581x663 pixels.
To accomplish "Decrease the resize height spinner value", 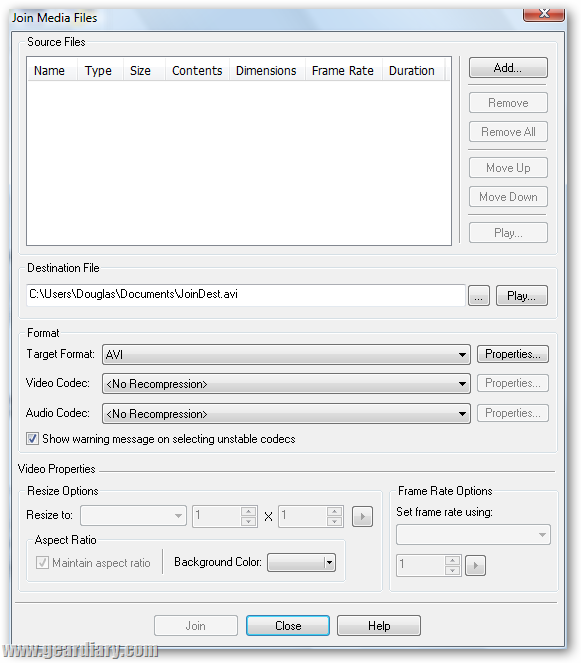I will (x=334, y=521).
